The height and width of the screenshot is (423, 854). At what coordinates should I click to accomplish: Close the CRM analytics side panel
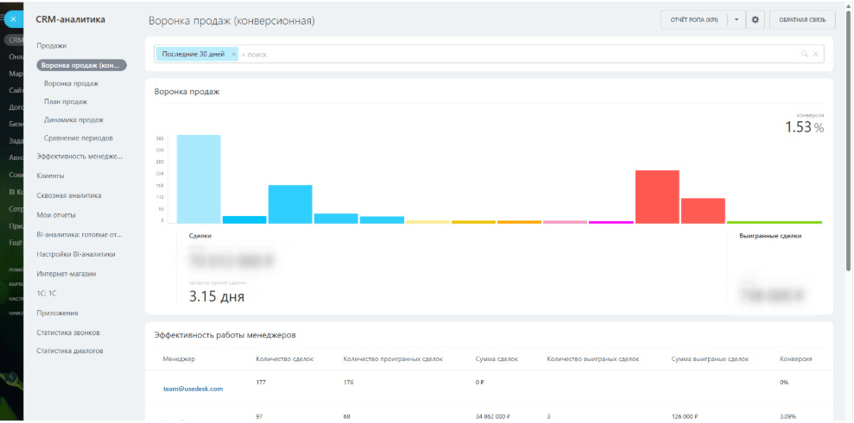coord(13,19)
